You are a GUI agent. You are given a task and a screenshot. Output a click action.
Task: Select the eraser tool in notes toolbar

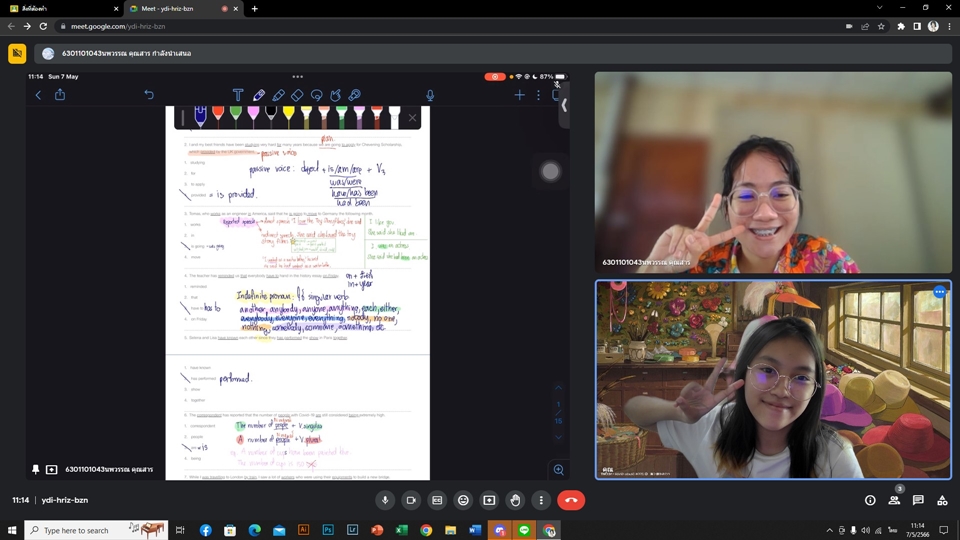coord(297,95)
